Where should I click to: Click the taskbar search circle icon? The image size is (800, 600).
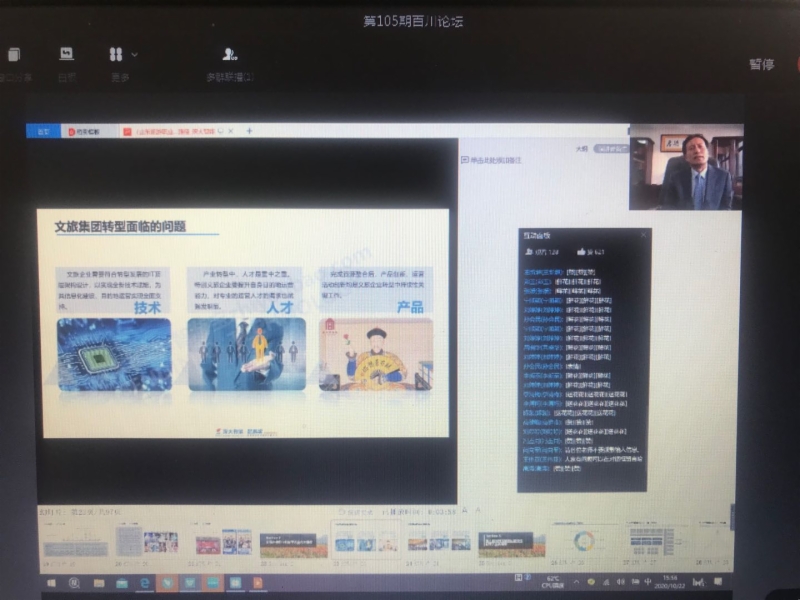pos(74,583)
